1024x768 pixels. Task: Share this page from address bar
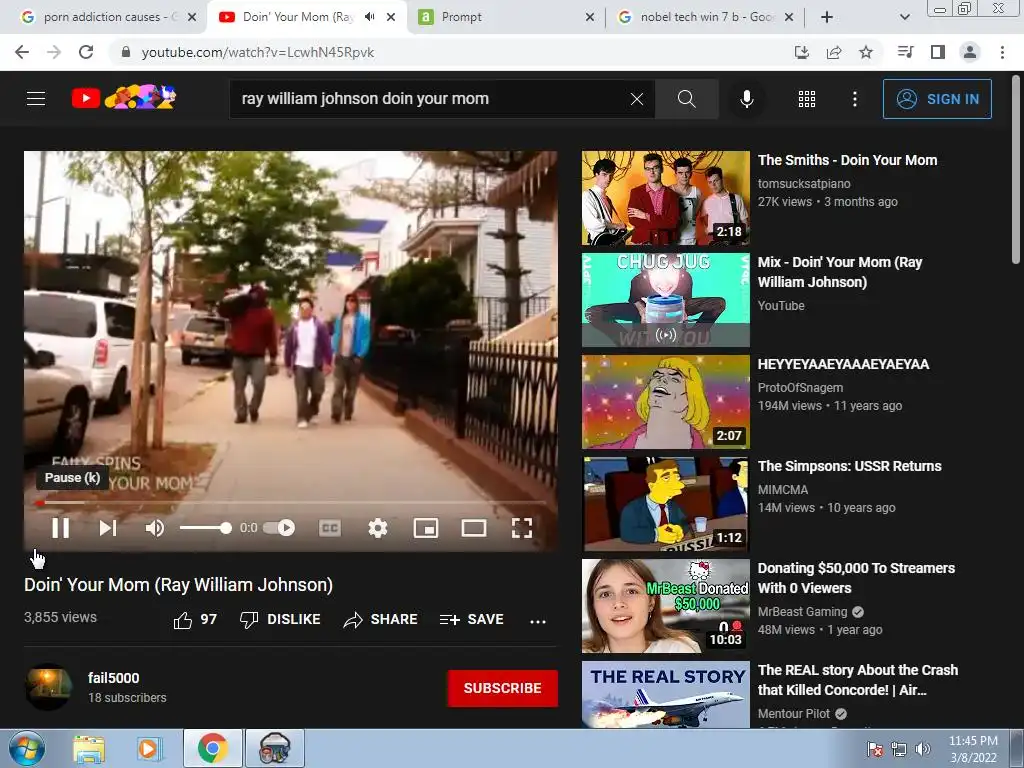834,52
